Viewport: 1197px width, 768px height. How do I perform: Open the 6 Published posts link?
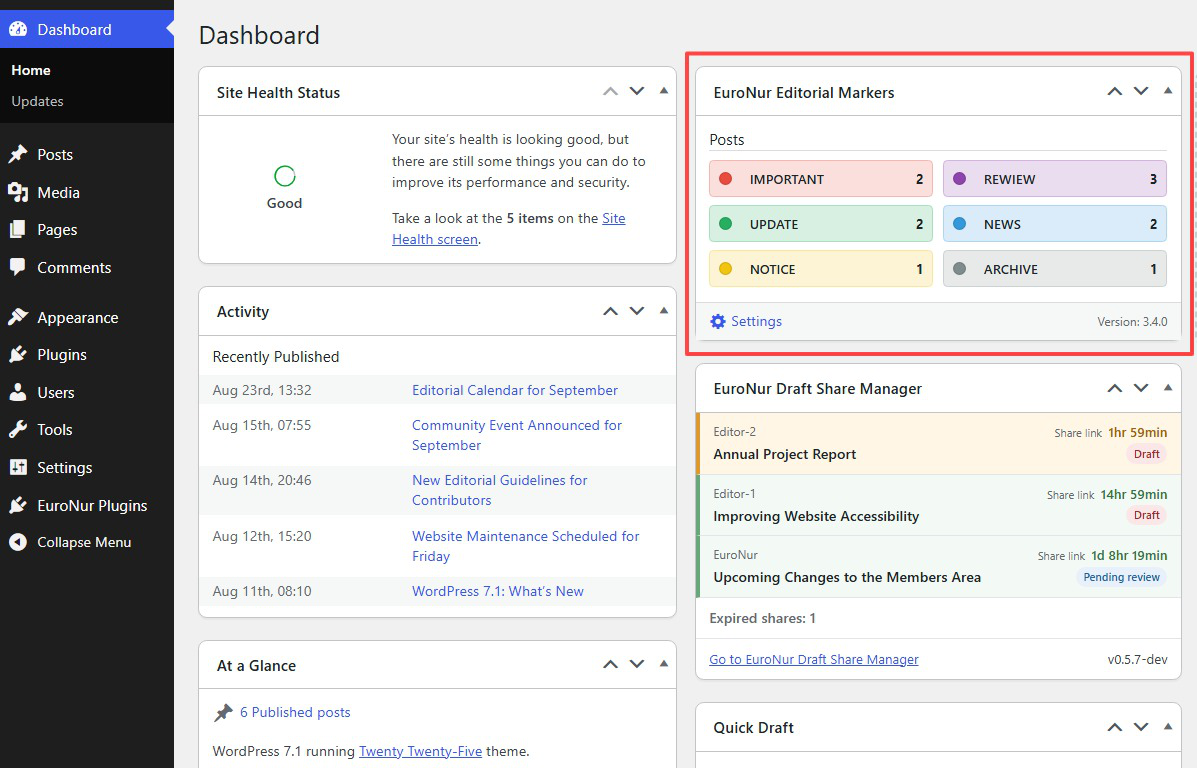(x=295, y=712)
